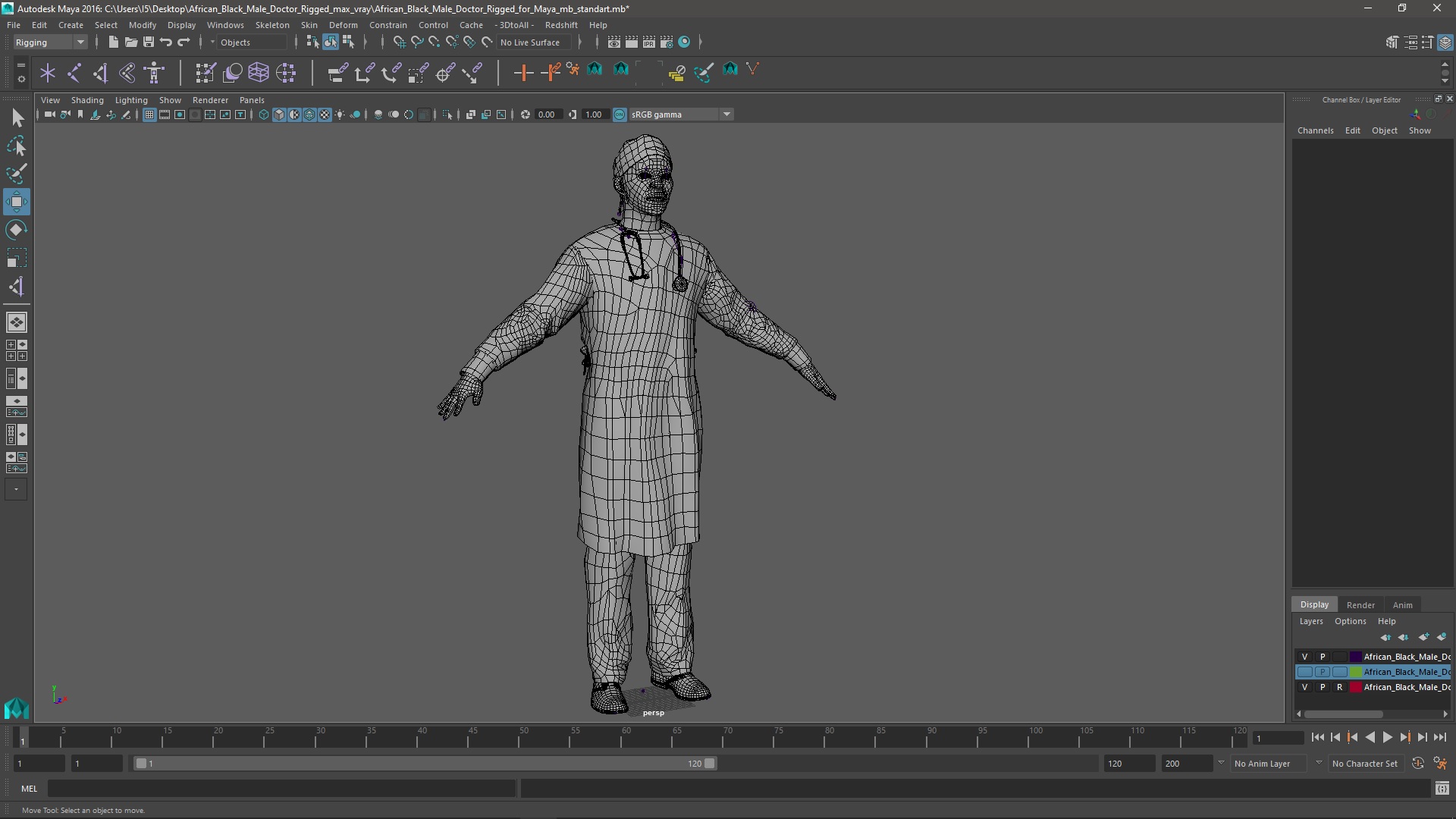Toggle visibility V of red layer
The width and height of the screenshot is (1456, 819).
1304,687
